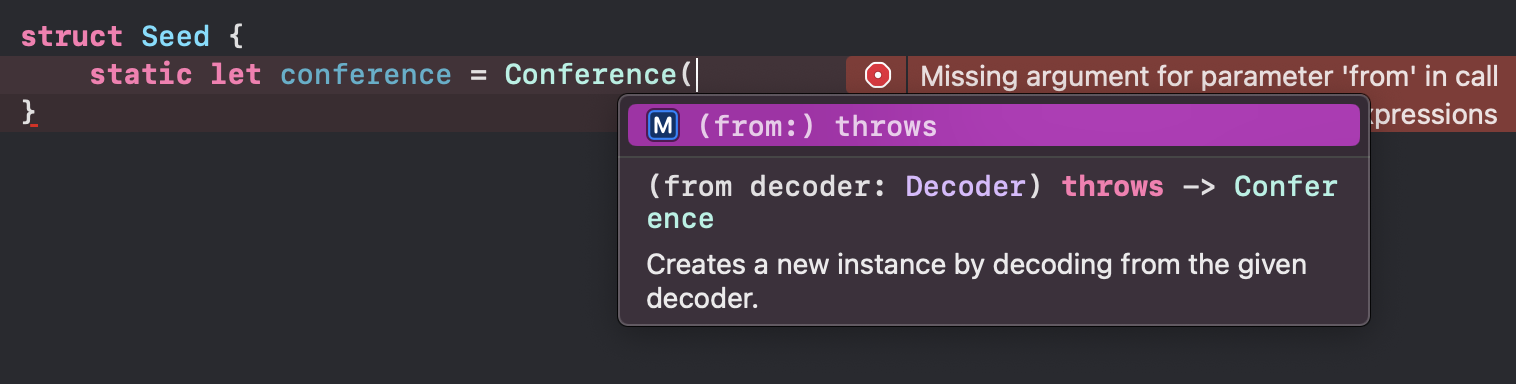Screen dimensions: 1516x384
Task: Click the hidden error banner ending in "xpressions"
Action: (1434, 114)
